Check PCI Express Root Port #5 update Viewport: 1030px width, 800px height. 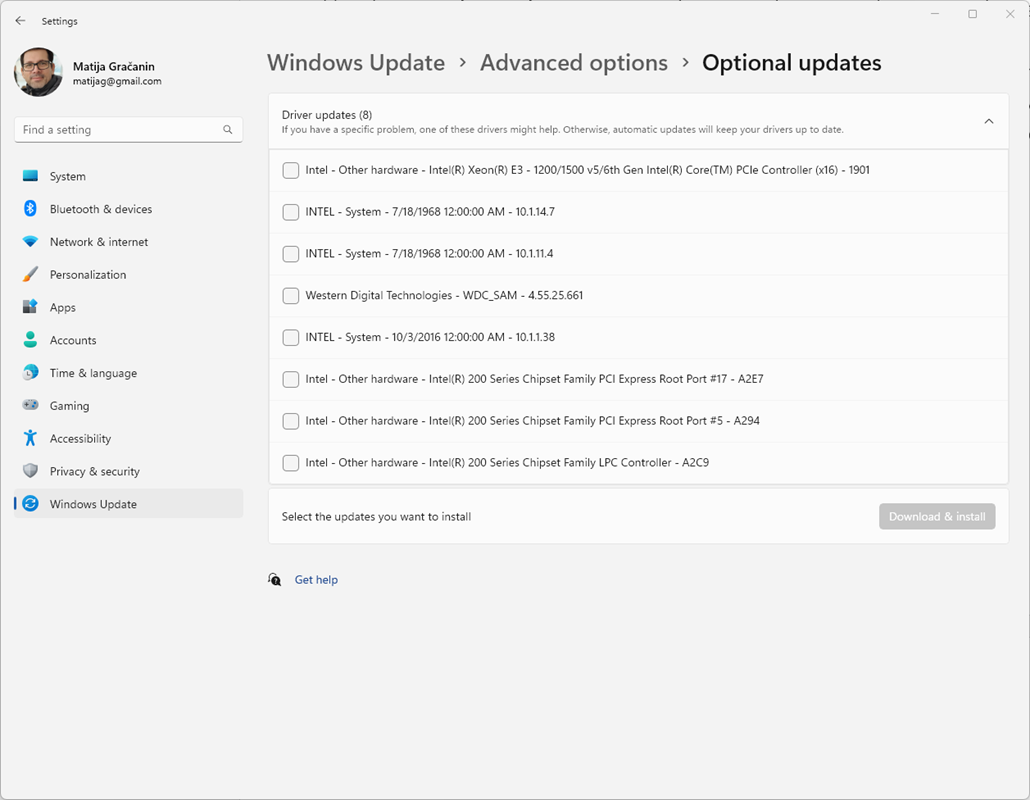pyautogui.click(x=290, y=421)
